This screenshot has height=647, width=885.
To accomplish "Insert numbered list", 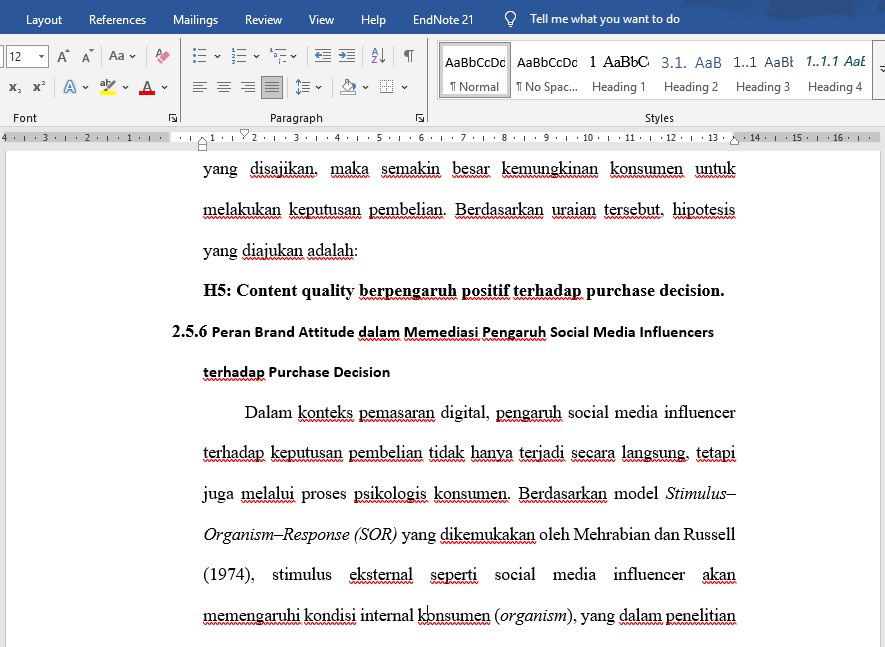I will (x=239, y=56).
